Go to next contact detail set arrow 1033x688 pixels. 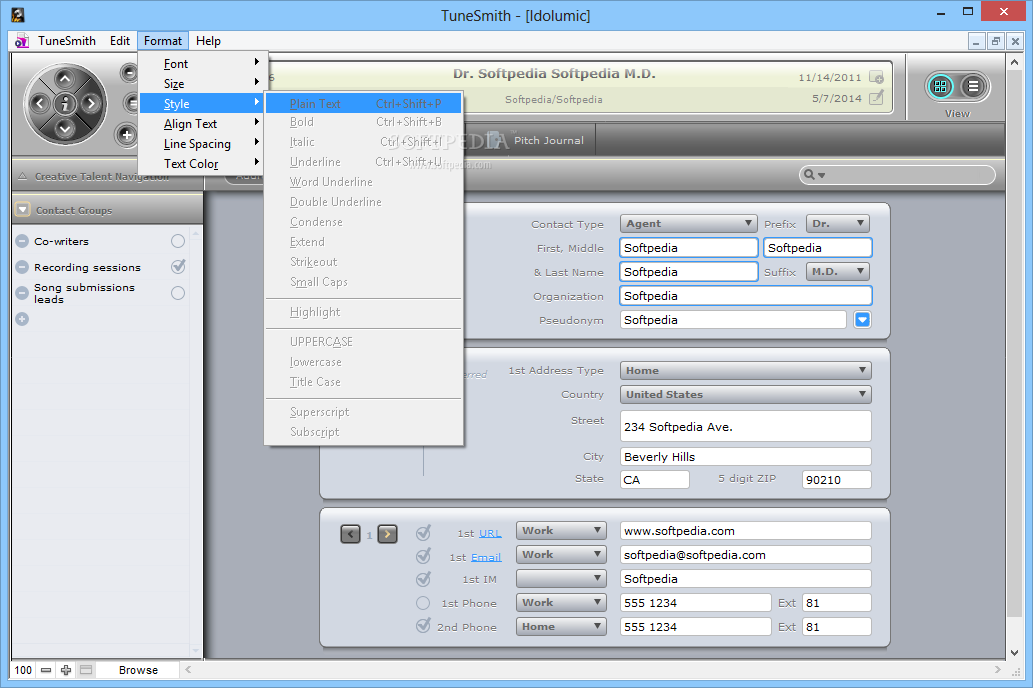coord(387,534)
